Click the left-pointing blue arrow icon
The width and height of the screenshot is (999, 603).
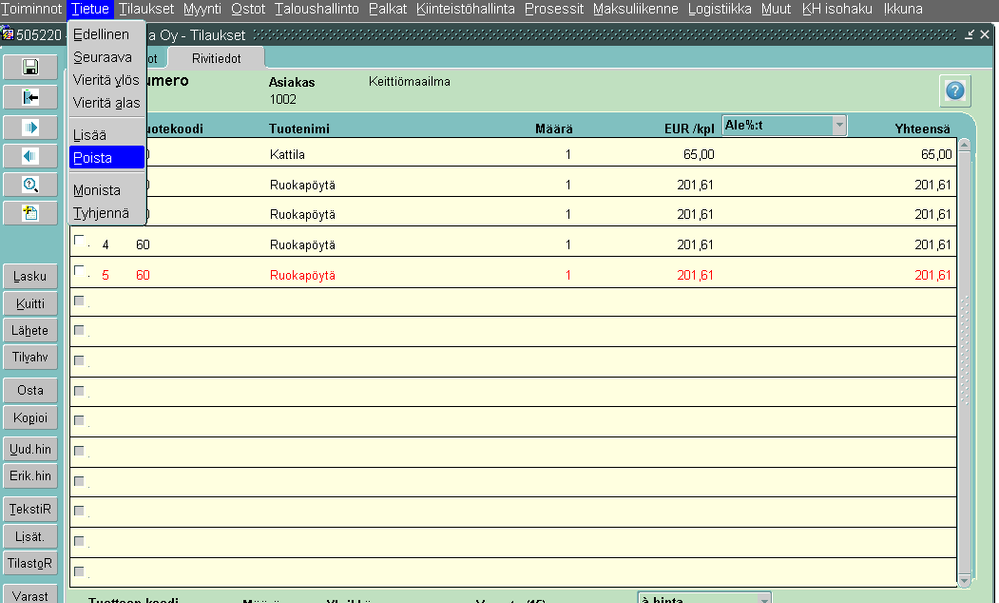pos(30,156)
